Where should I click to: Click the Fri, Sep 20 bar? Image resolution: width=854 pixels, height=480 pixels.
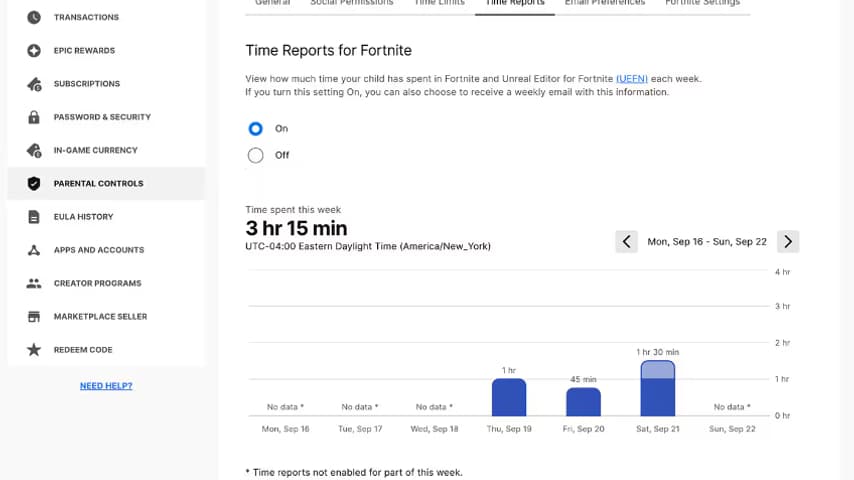583,402
